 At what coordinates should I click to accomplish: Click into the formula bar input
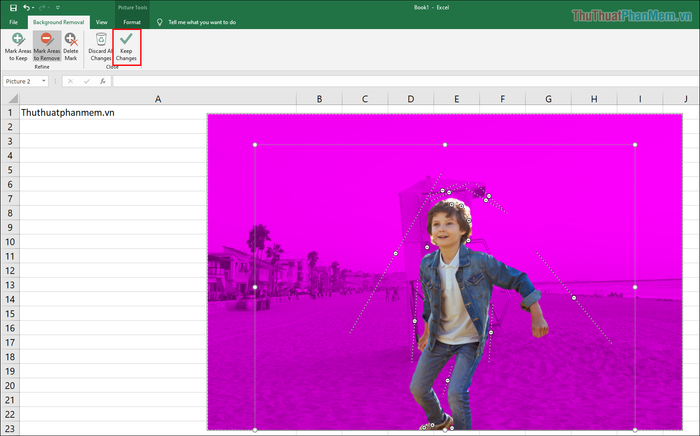click(405, 81)
